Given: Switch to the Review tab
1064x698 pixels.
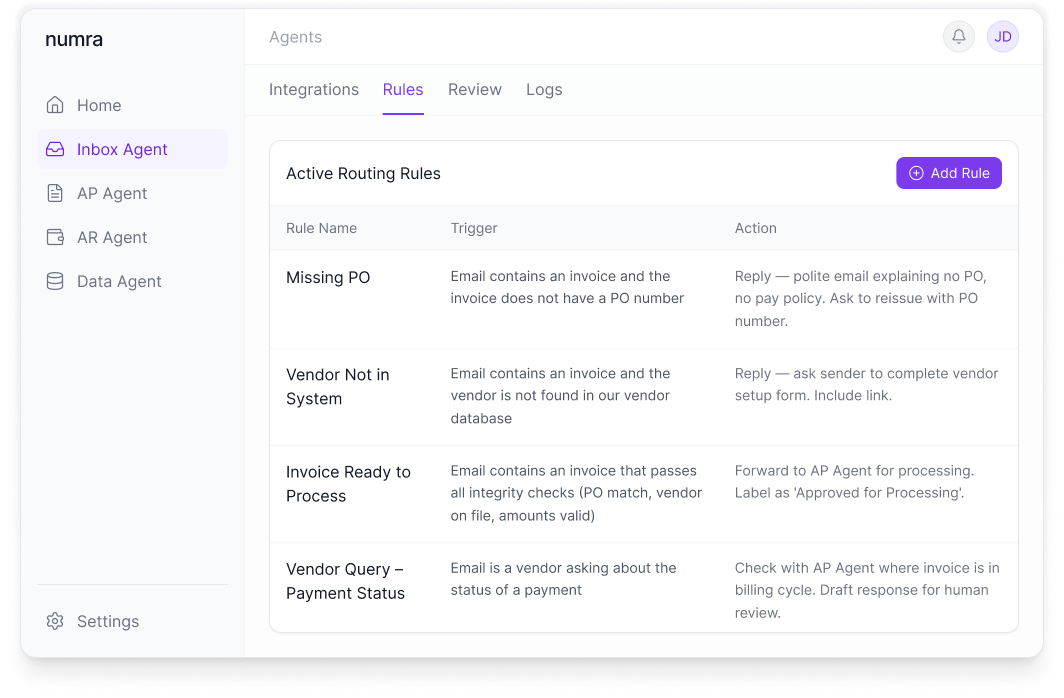Looking at the screenshot, I should (x=474, y=89).
